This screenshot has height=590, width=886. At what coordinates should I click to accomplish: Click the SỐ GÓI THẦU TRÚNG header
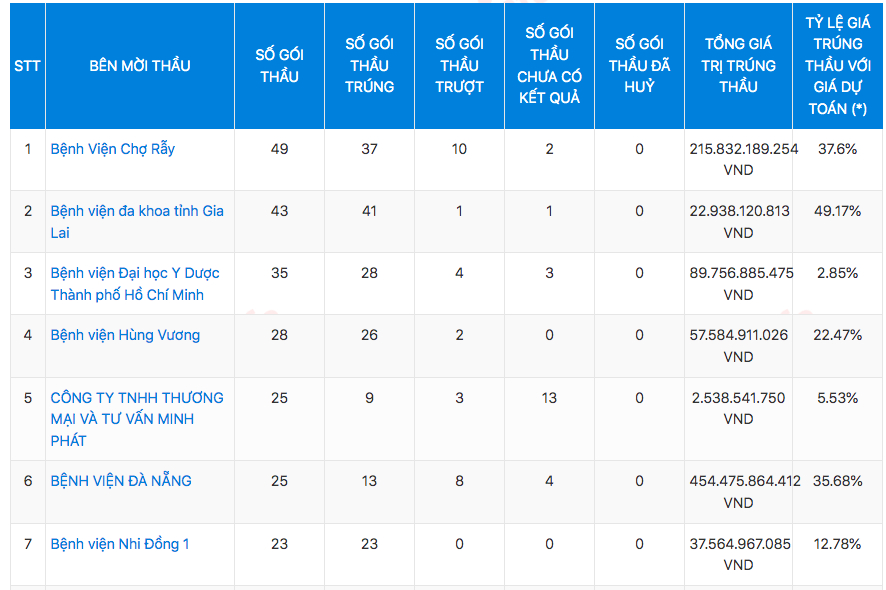coord(369,66)
